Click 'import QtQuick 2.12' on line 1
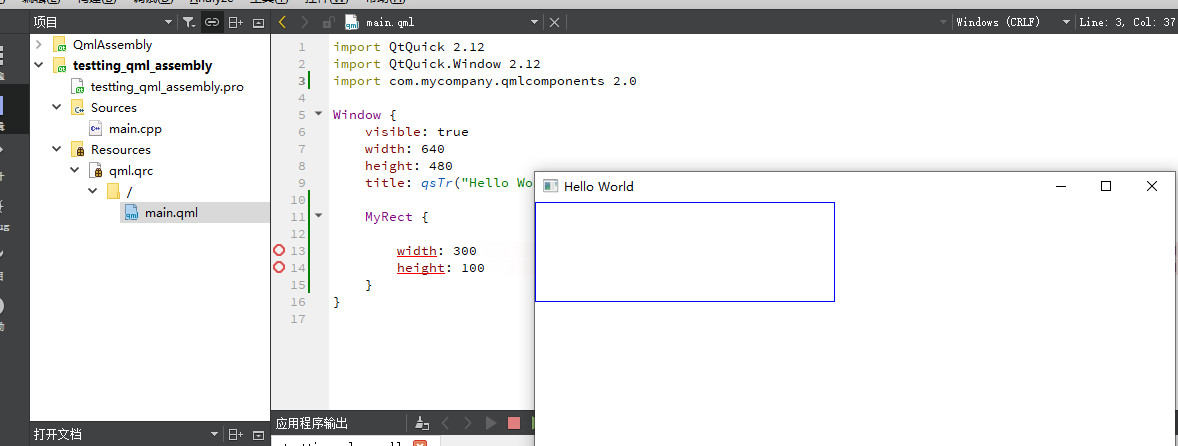 tap(409, 47)
